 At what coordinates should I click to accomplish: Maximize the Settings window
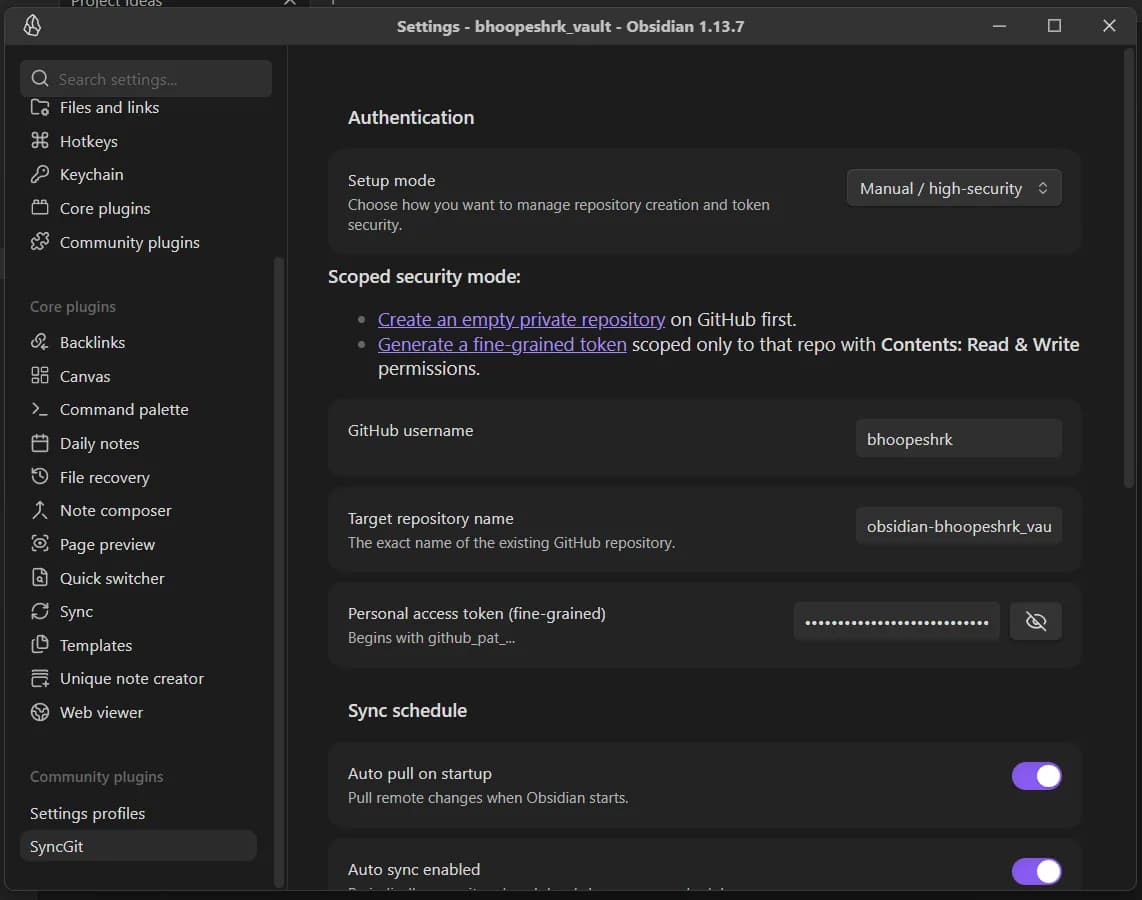click(x=1054, y=26)
